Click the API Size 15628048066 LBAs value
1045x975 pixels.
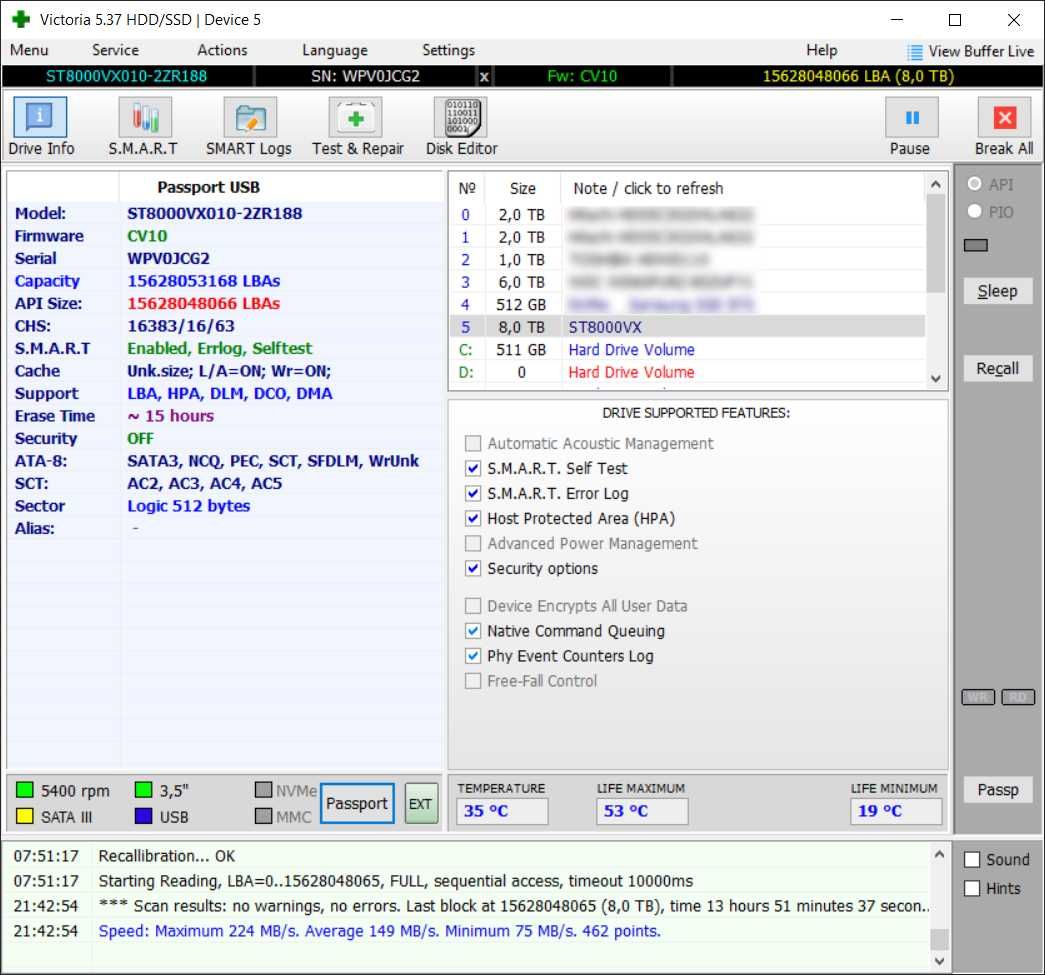click(x=203, y=304)
